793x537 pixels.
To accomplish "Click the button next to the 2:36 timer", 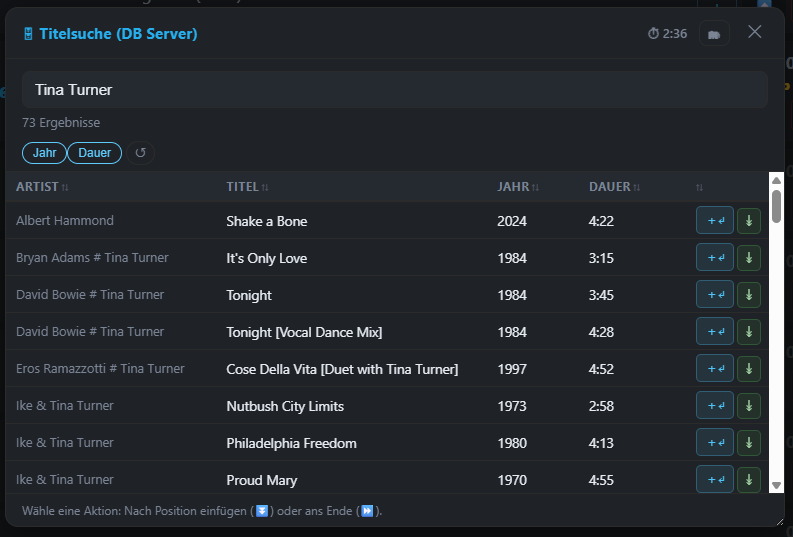I will (714, 34).
